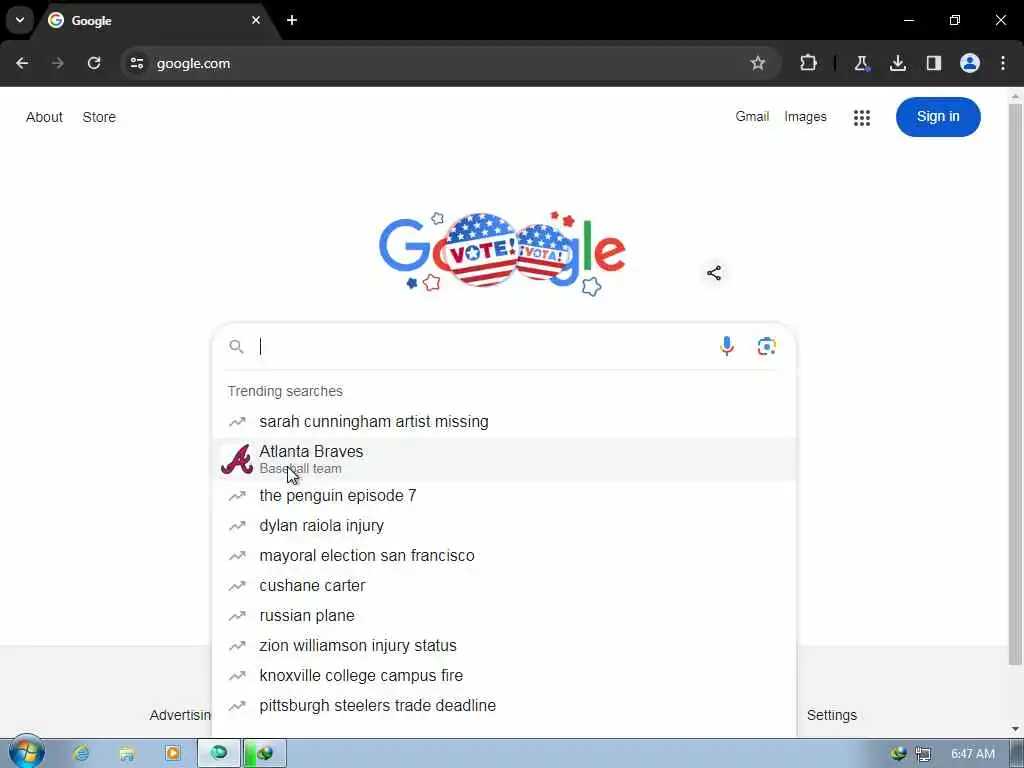Open site information icon in address bar

(x=136, y=63)
